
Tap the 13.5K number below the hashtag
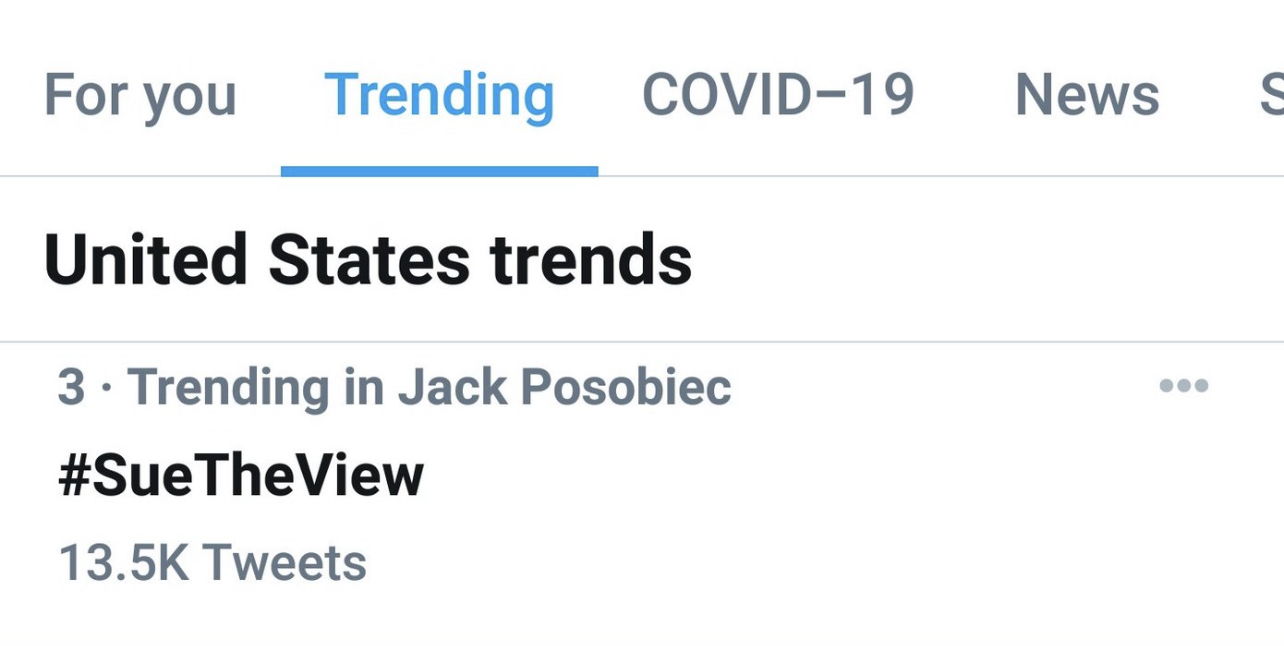[x=123, y=563]
